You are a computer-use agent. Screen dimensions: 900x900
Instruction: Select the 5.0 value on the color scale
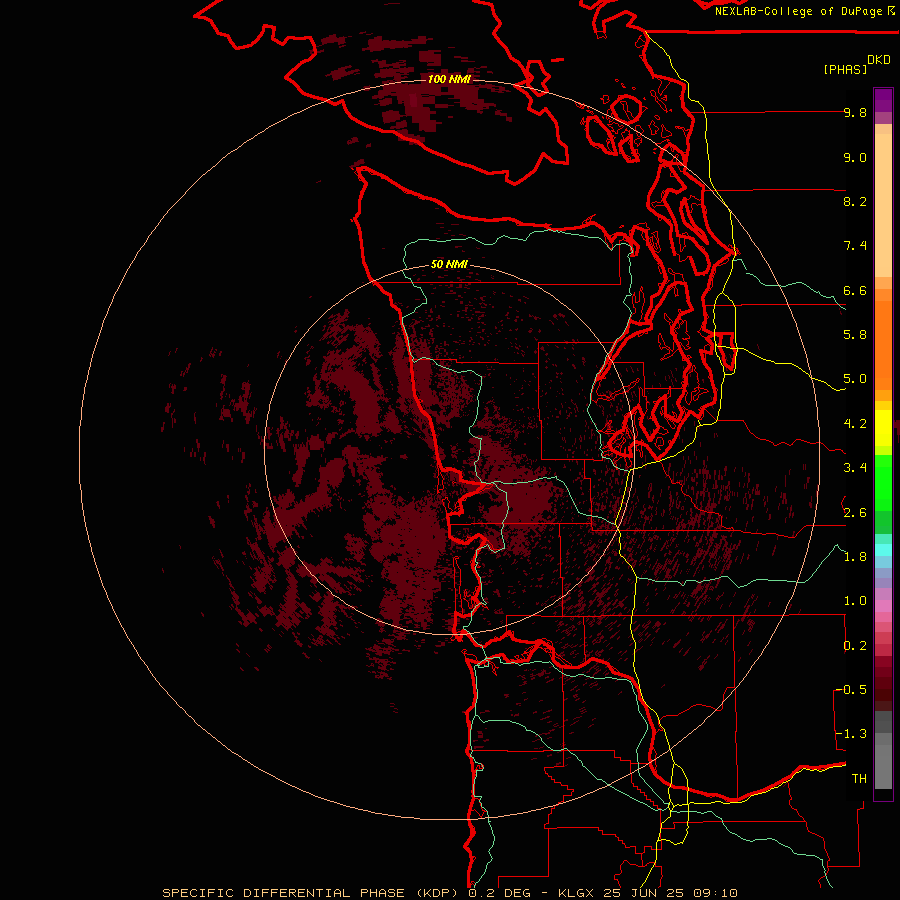click(855, 379)
